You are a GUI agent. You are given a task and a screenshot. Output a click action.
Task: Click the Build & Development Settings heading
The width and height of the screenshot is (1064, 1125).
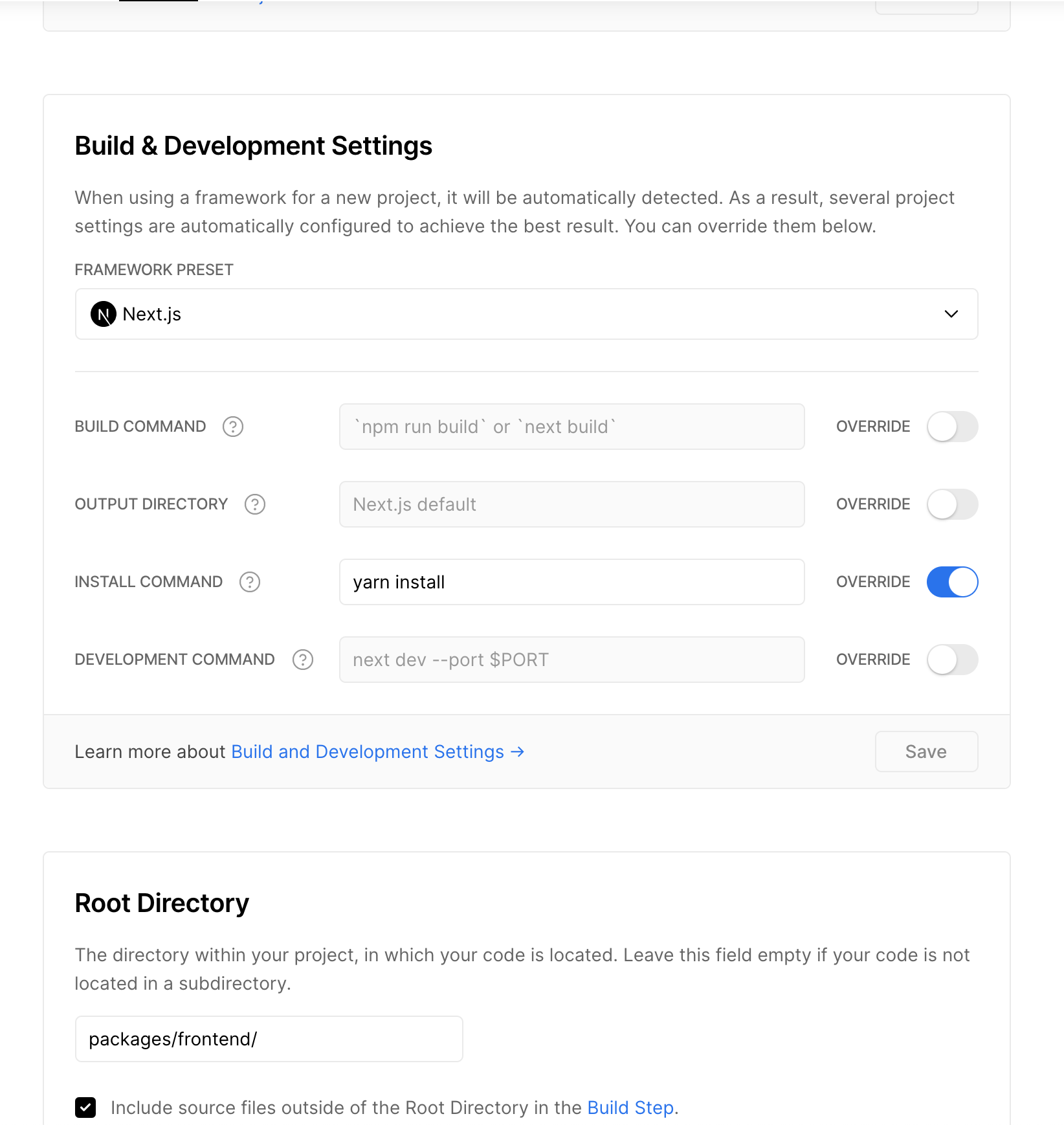pos(253,146)
